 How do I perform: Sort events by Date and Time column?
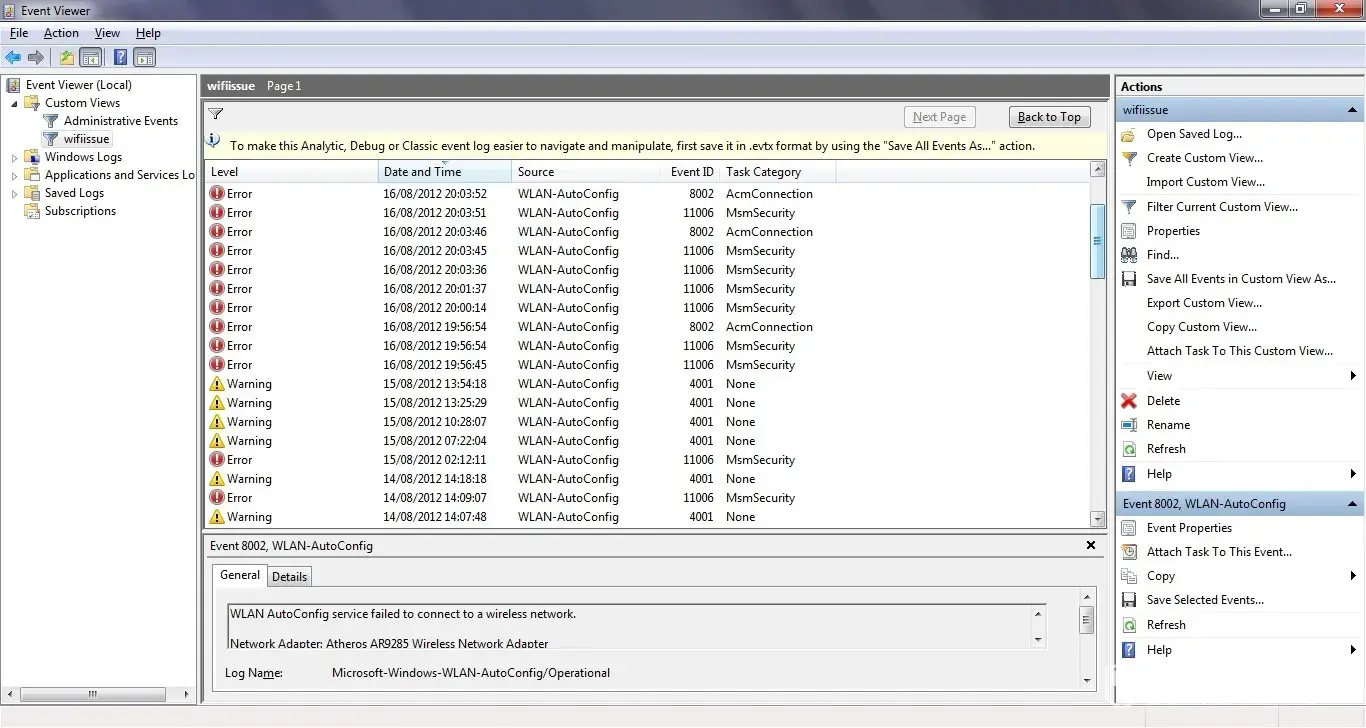coord(423,172)
